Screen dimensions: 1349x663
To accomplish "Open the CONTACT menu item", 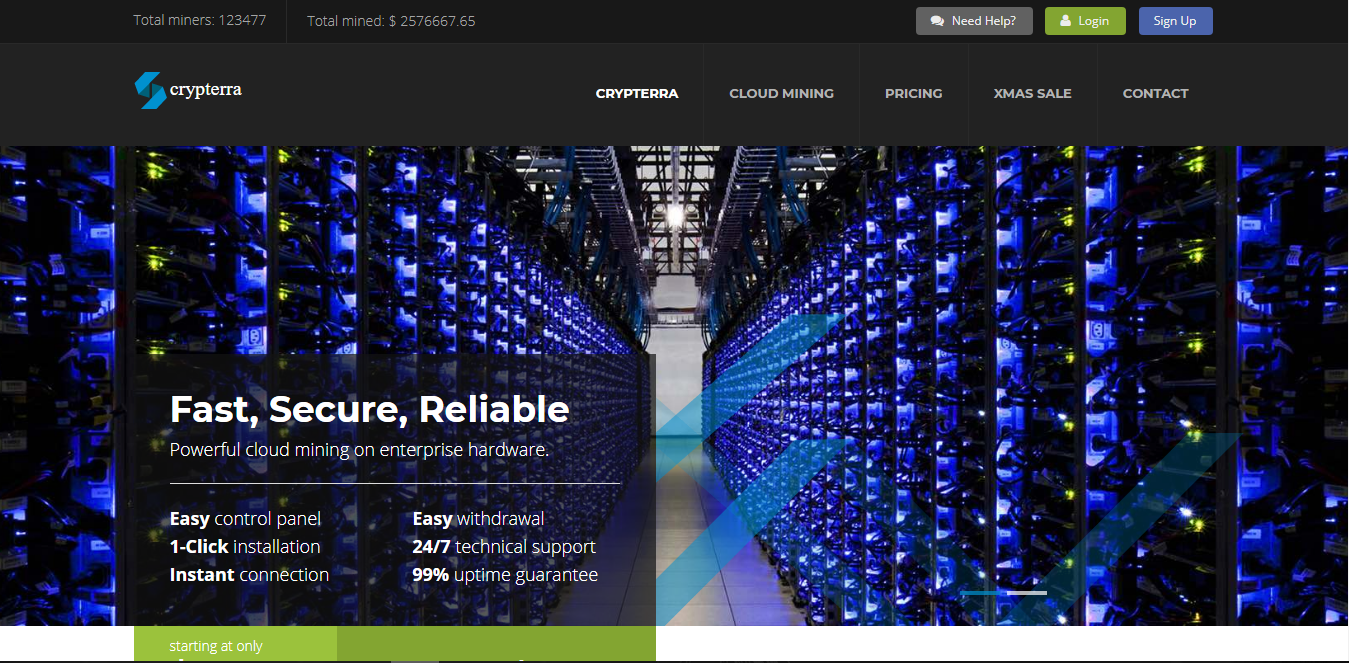I will [x=1155, y=93].
